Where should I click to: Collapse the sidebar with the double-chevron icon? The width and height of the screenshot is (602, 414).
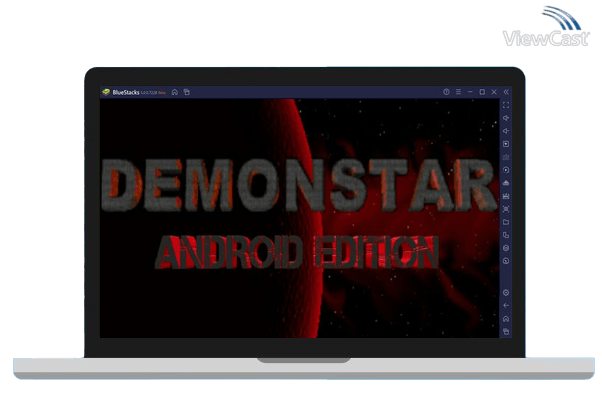pyautogui.click(x=506, y=92)
